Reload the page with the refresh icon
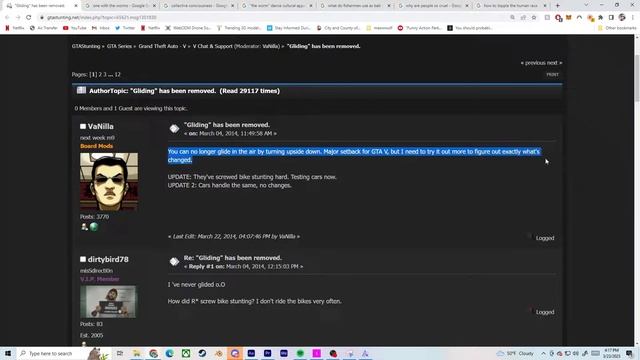The width and height of the screenshot is (640, 360). click(29, 18)
